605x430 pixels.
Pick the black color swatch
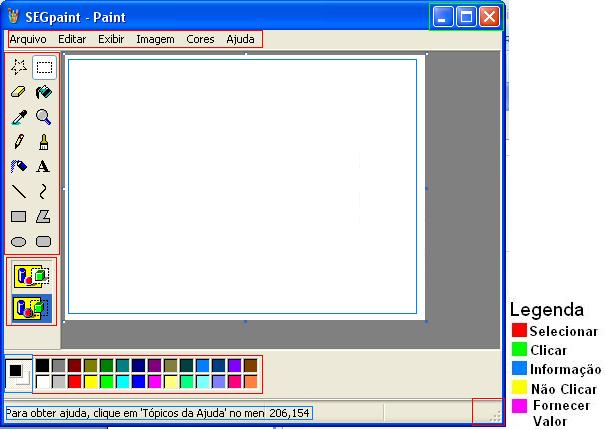tap(43, 366)
